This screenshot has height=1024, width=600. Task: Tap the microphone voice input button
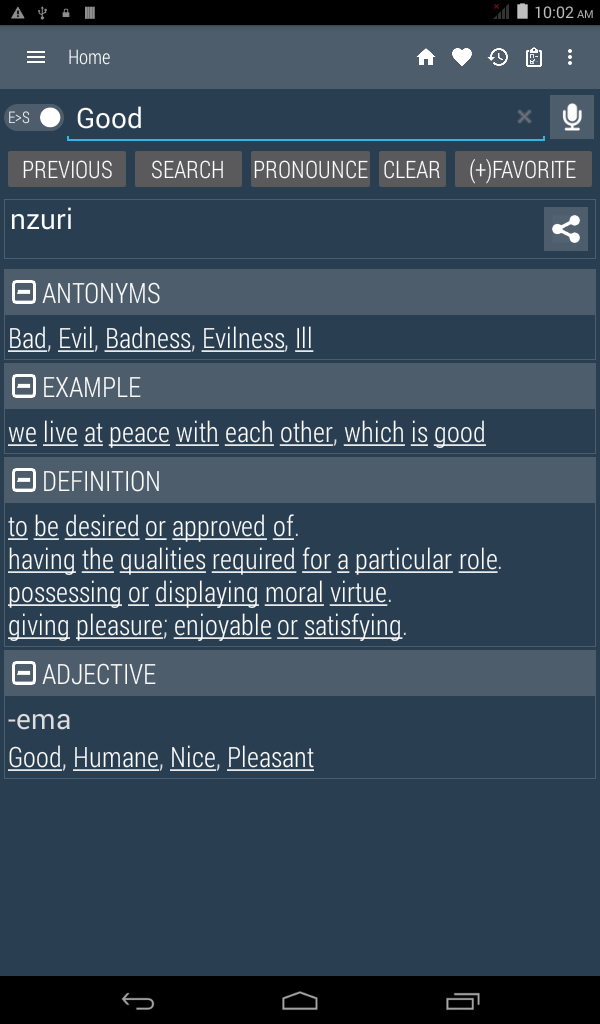pos(572,118)
